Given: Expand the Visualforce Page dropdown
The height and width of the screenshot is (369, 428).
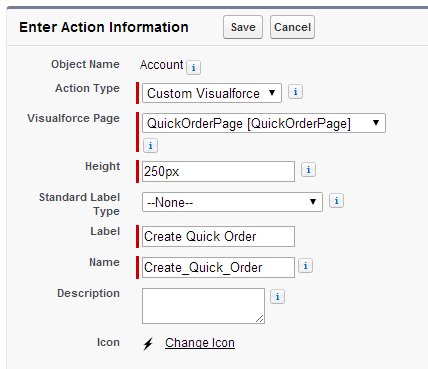Looking at the screenshot, I should click(x=264, y=123).
